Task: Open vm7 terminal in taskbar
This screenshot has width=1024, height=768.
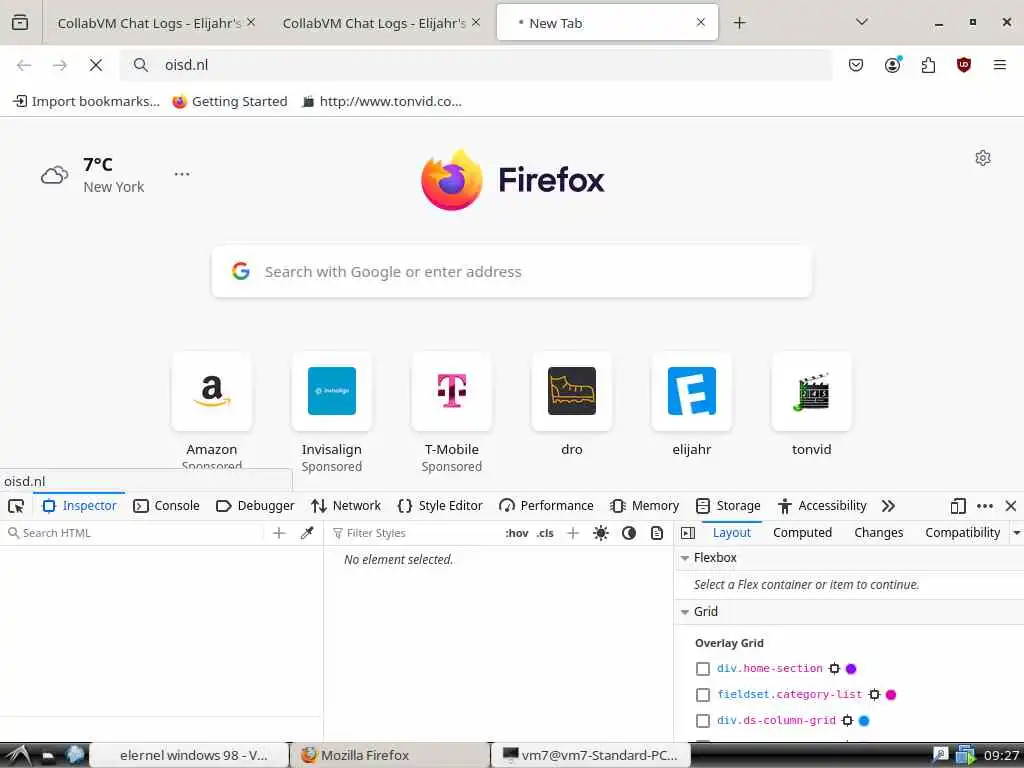Action: coord(590,755)
